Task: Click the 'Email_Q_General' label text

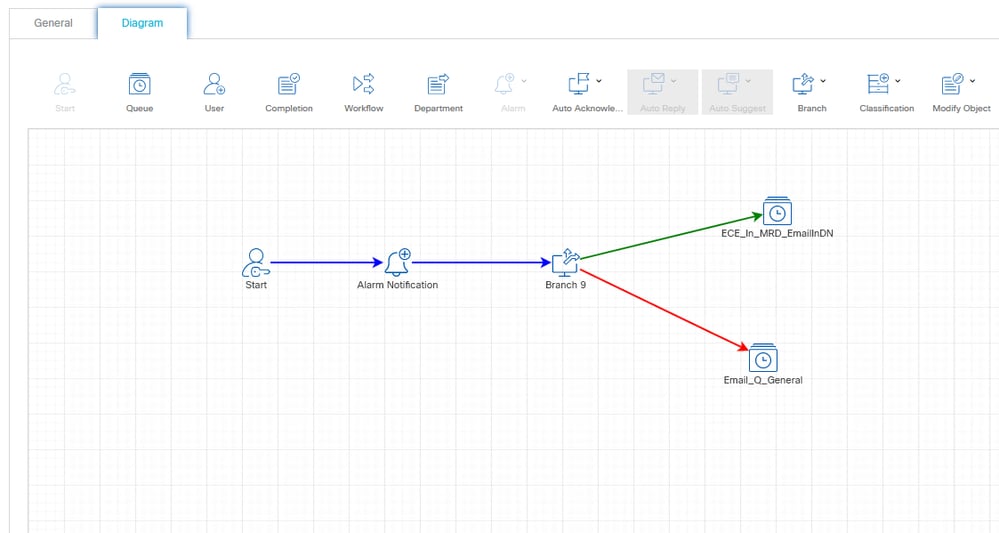Action: click(x=763, y=380)
